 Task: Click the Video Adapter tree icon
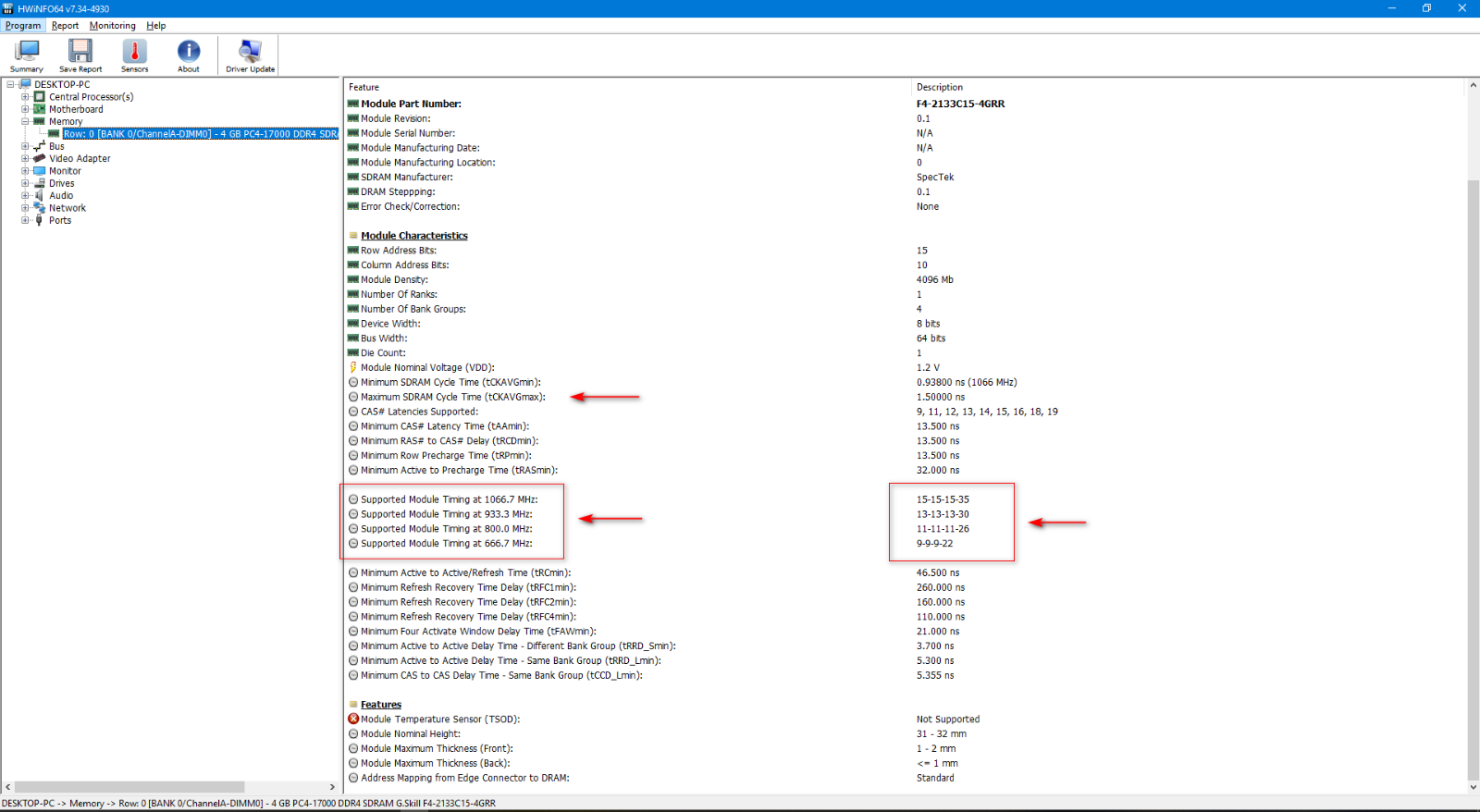pos(40,158)
